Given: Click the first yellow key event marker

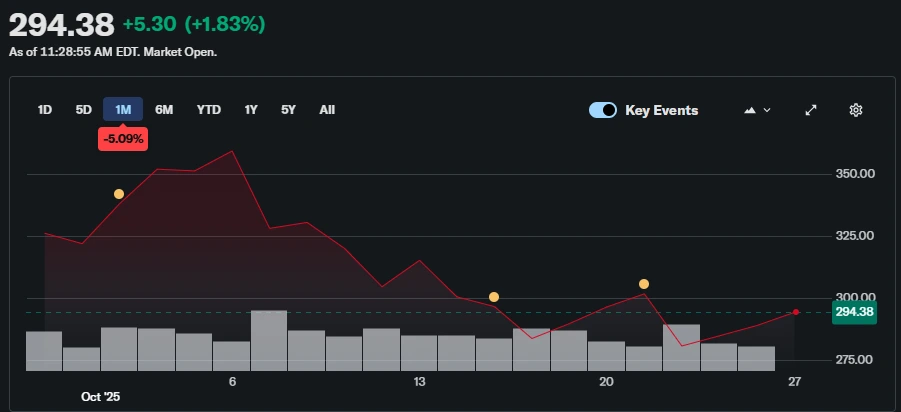Looking at the screenshot, I should click(x=119, y=194).
